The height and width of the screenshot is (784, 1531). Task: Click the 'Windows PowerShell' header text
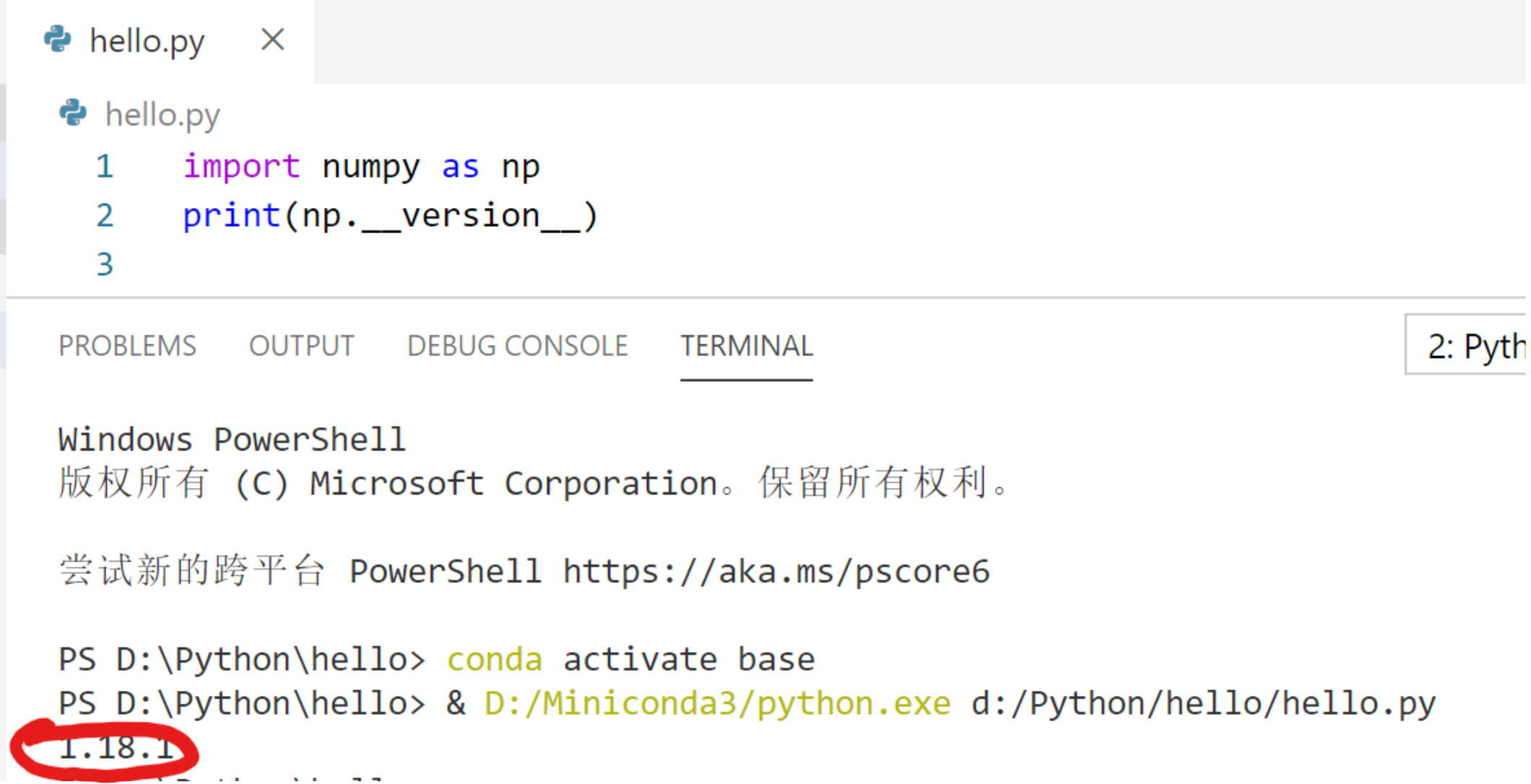coord(231,438)
